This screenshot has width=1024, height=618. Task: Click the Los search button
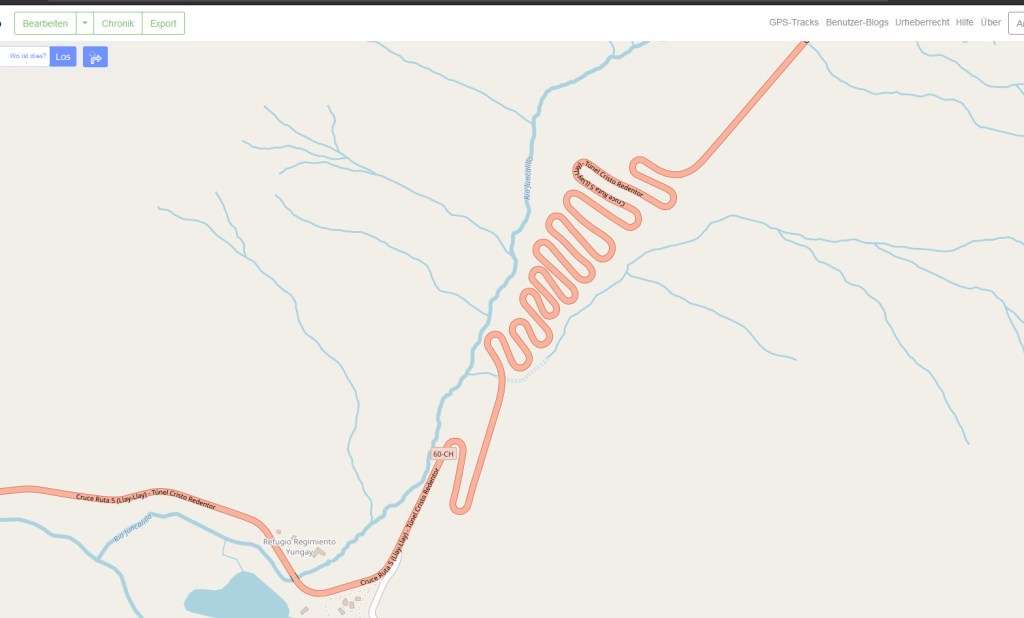click(63, 57)
